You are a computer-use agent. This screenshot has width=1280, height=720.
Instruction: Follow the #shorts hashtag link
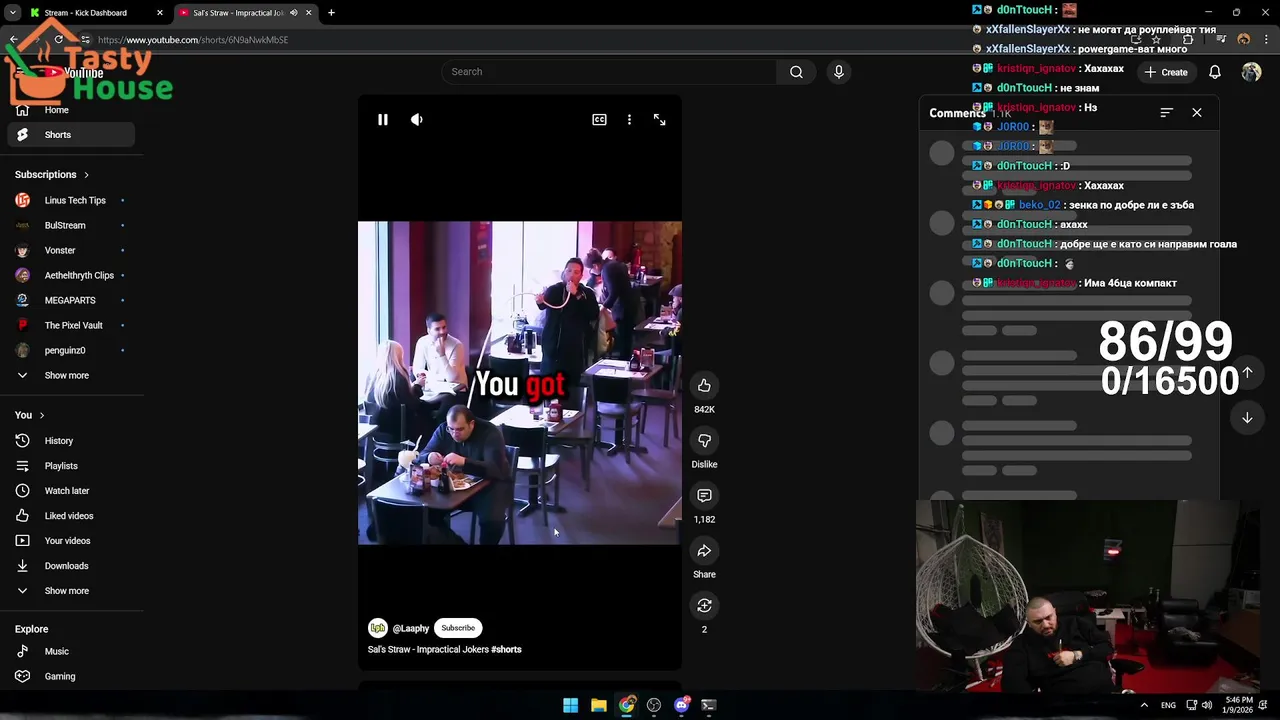[506, 650]
